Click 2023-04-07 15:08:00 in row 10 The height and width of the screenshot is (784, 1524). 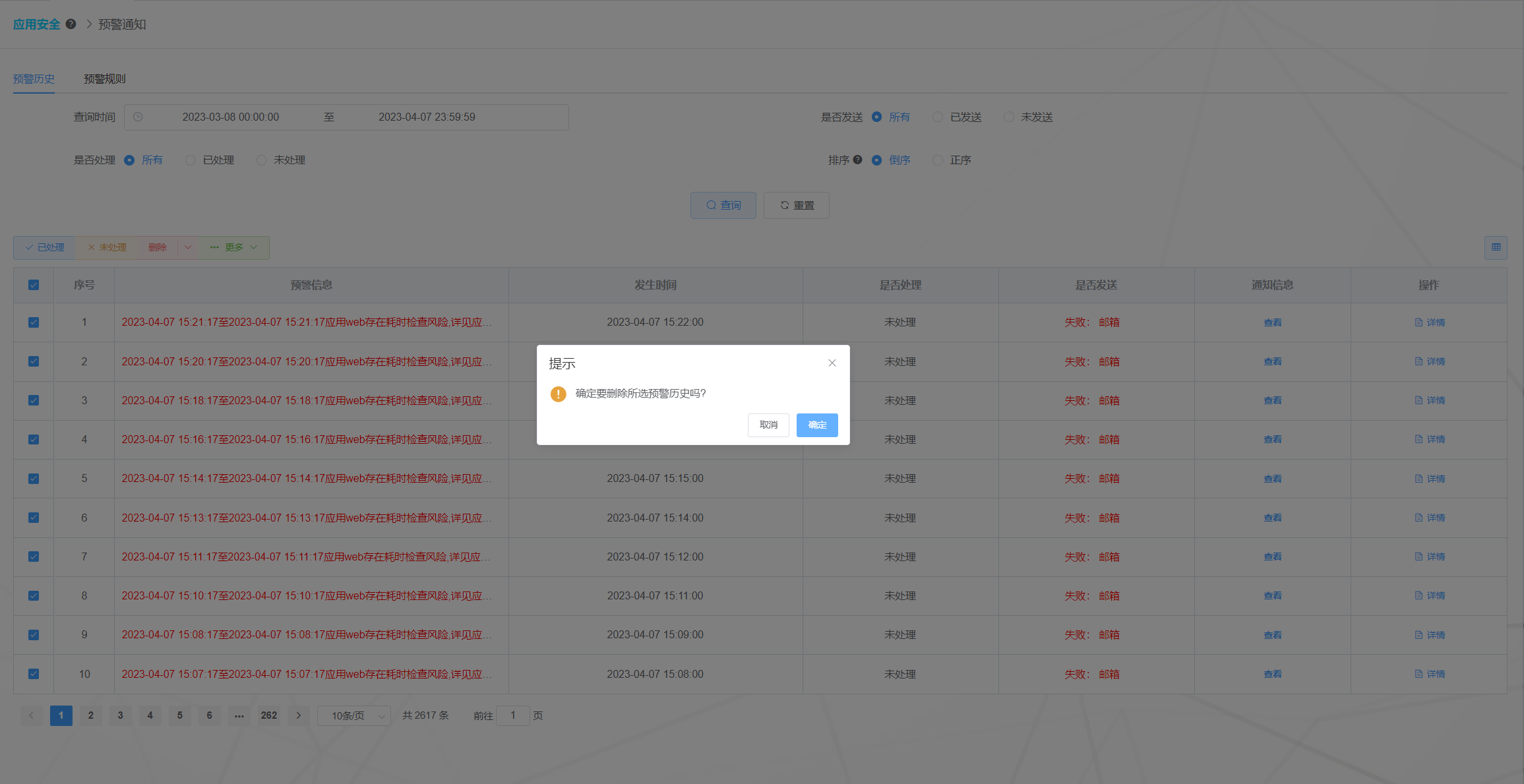[x=655, y=674]
